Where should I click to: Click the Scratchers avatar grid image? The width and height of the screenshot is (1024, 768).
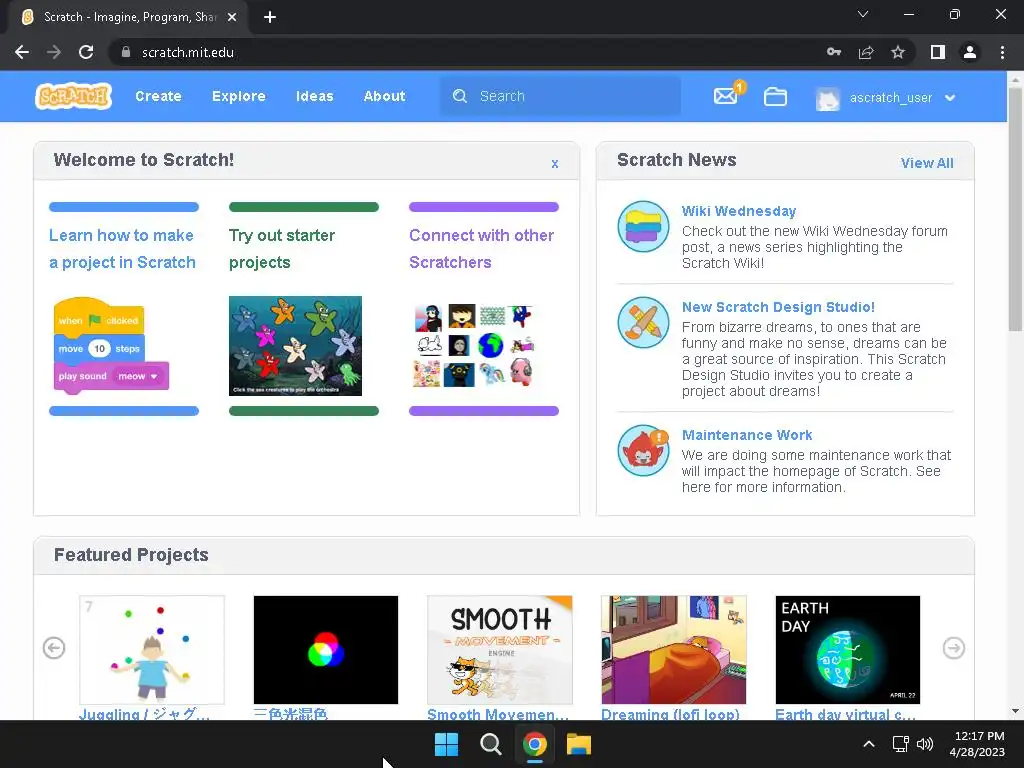474,345
